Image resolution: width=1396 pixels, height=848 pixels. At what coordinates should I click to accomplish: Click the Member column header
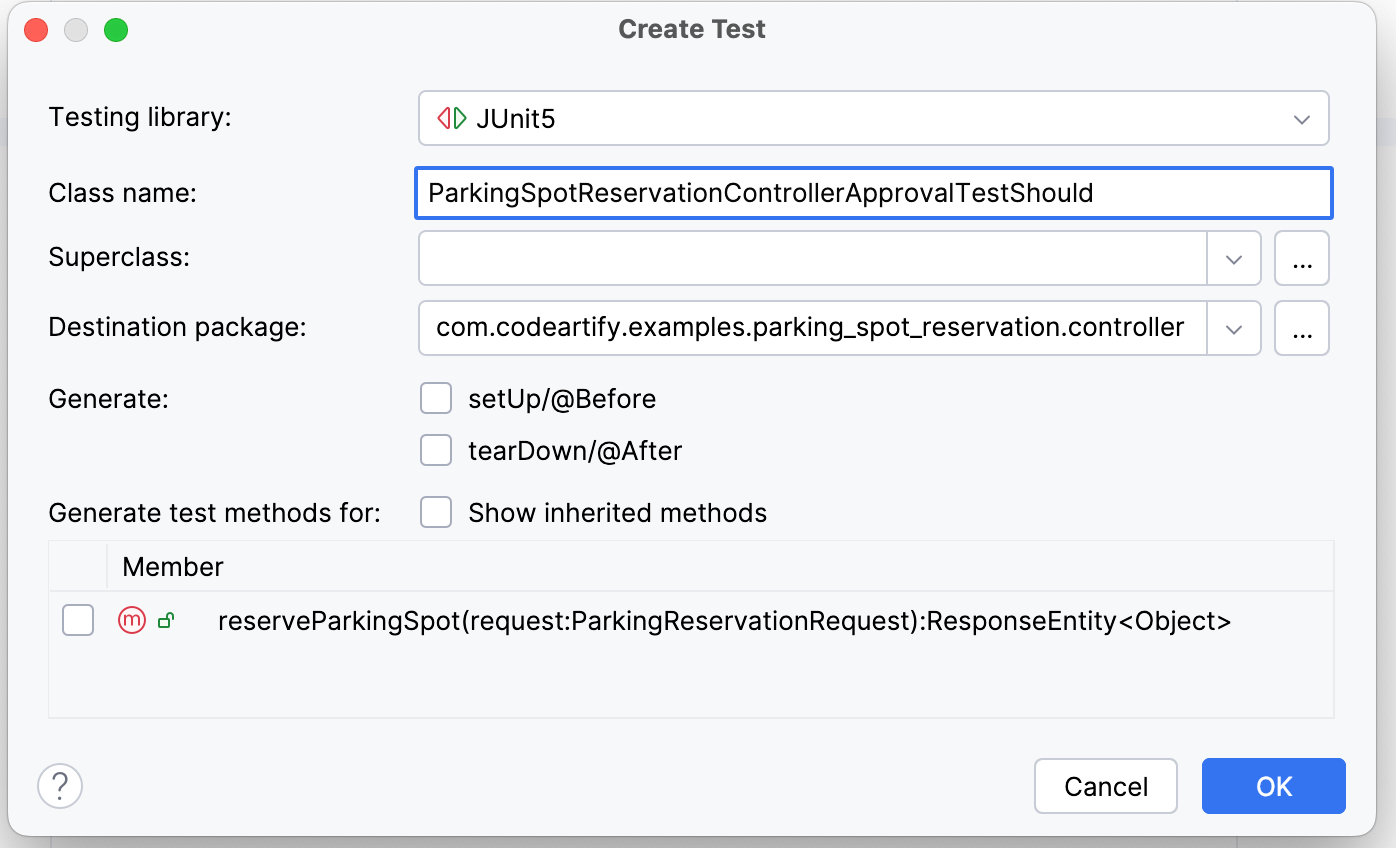173,567
